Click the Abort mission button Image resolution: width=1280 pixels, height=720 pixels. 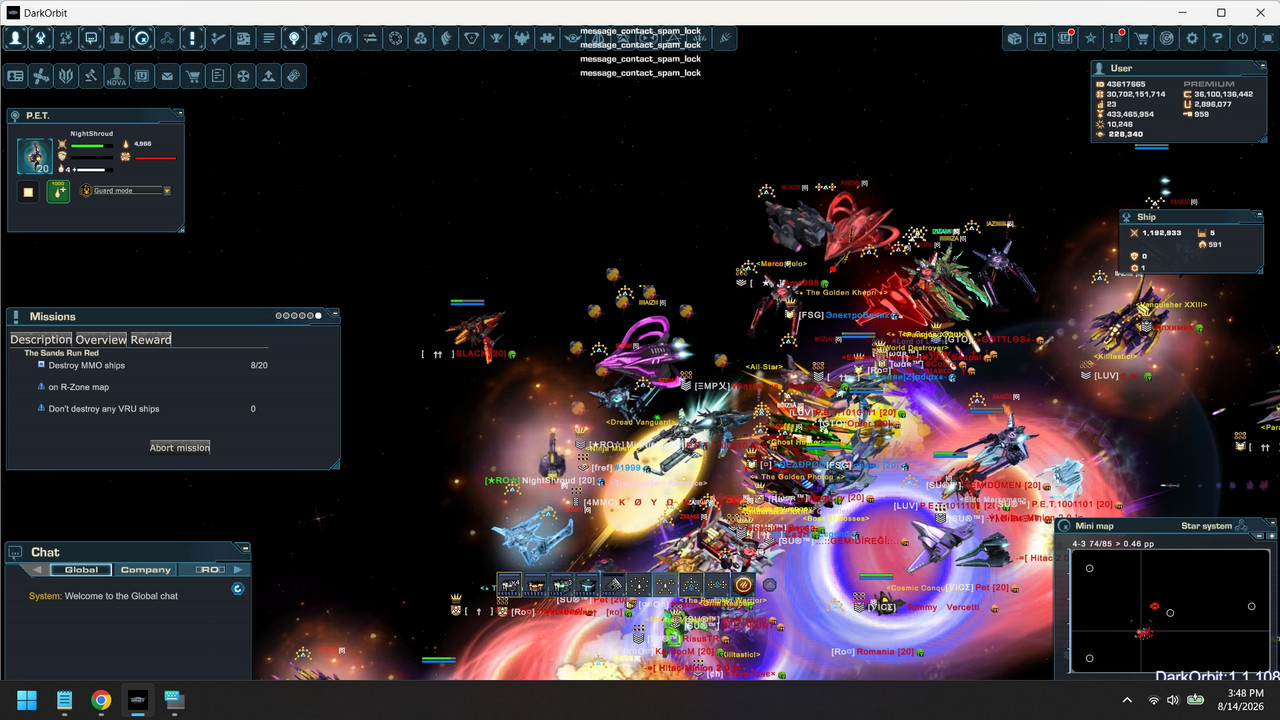180,447
